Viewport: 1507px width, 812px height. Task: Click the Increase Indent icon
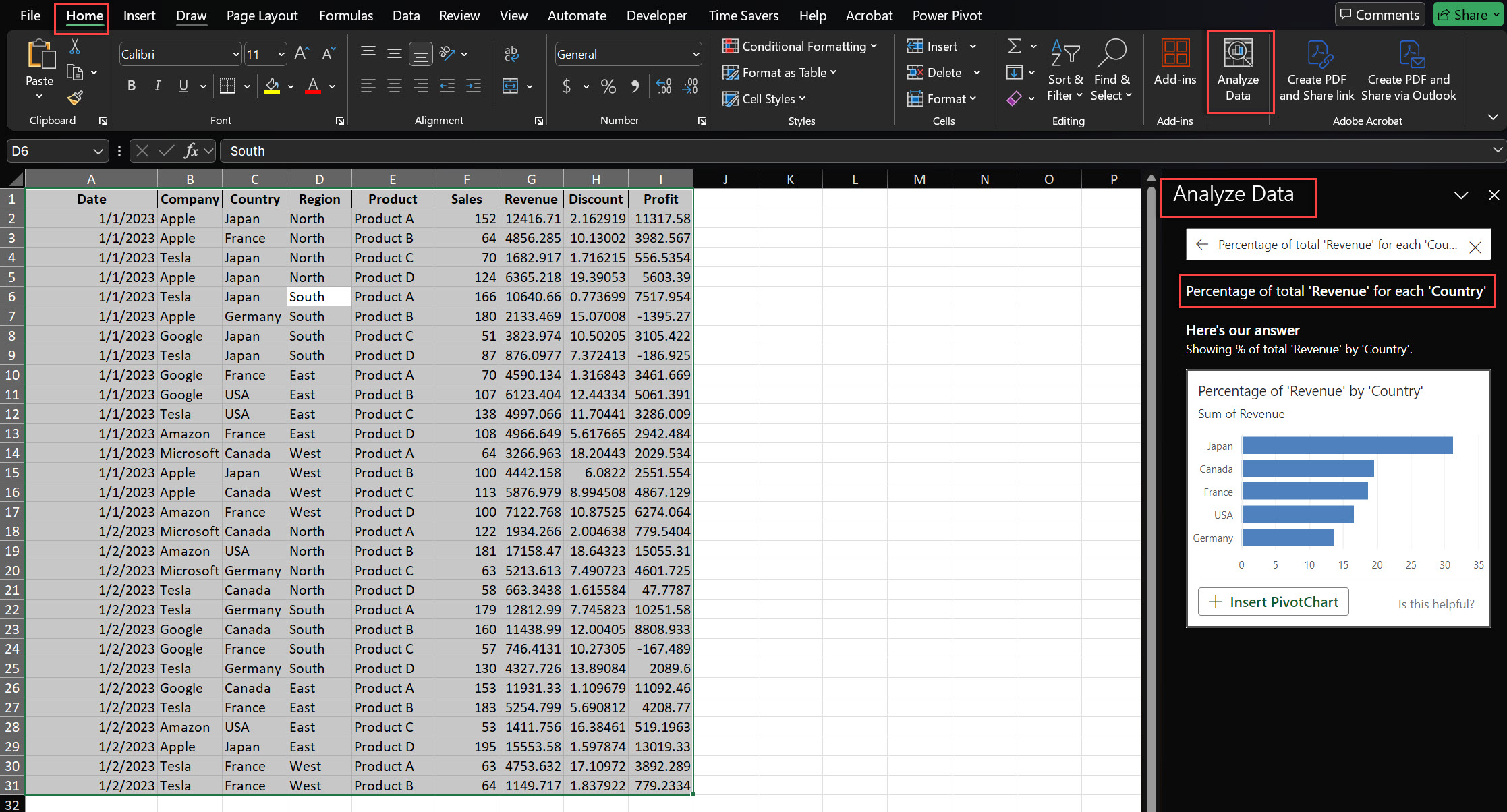[x=474, y=86]
